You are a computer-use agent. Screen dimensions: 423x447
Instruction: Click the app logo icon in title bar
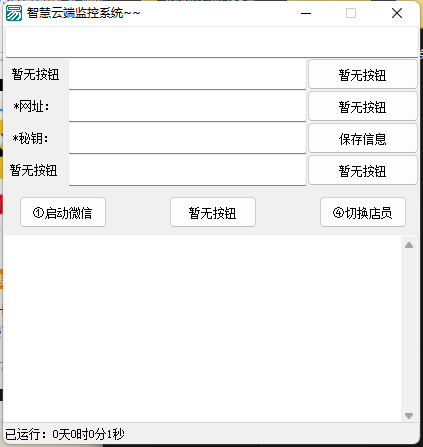pyautogui.click(x=14, y=13)
